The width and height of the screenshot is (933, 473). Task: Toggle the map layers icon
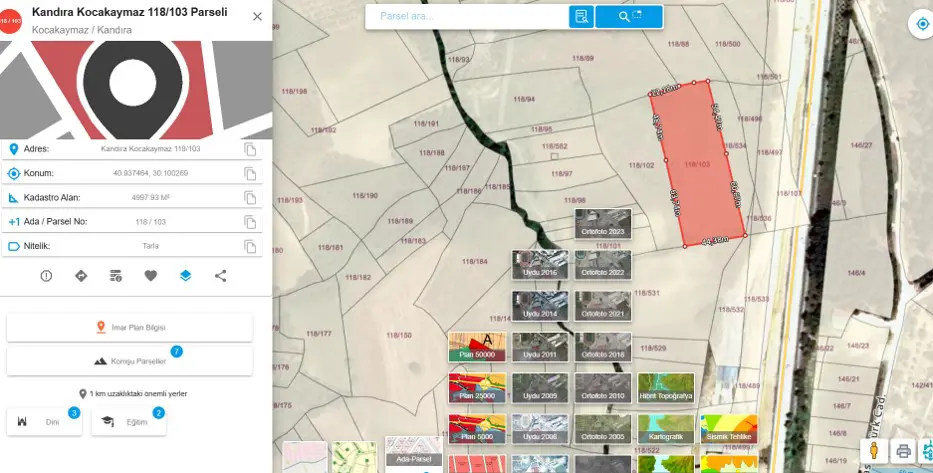click(186, 275)
